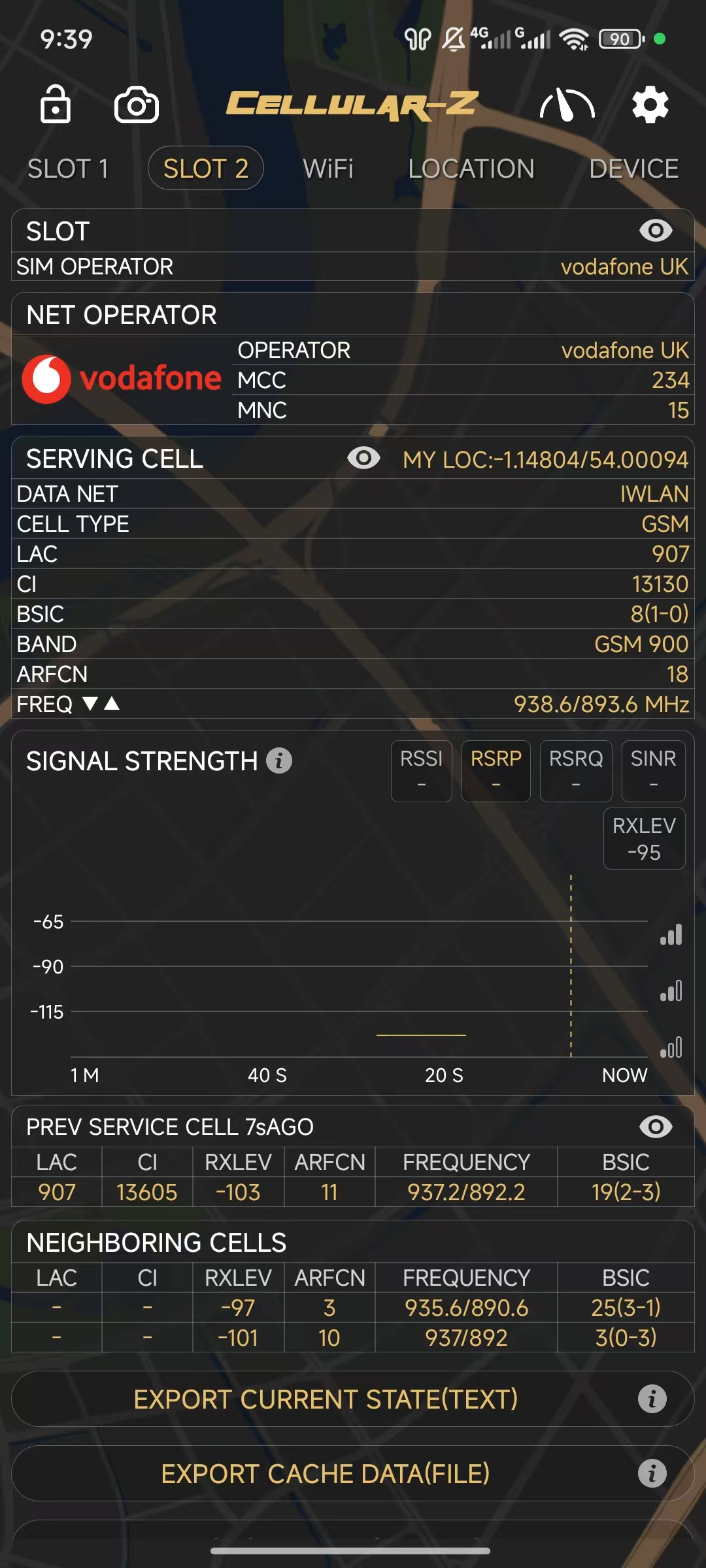The image size is (706, 1568).
Task: Tap the unlock padlock icon
Action: [x=56, y=105]
